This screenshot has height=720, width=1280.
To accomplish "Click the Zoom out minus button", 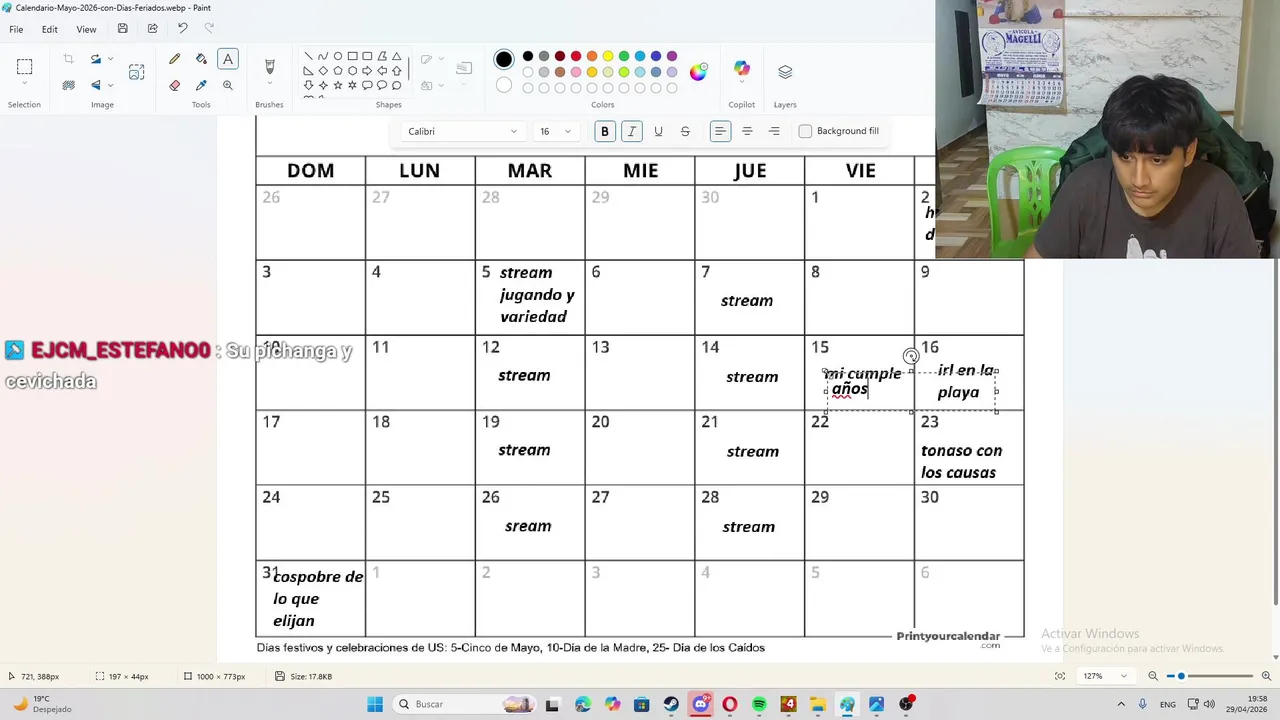I will point(1152,676).
